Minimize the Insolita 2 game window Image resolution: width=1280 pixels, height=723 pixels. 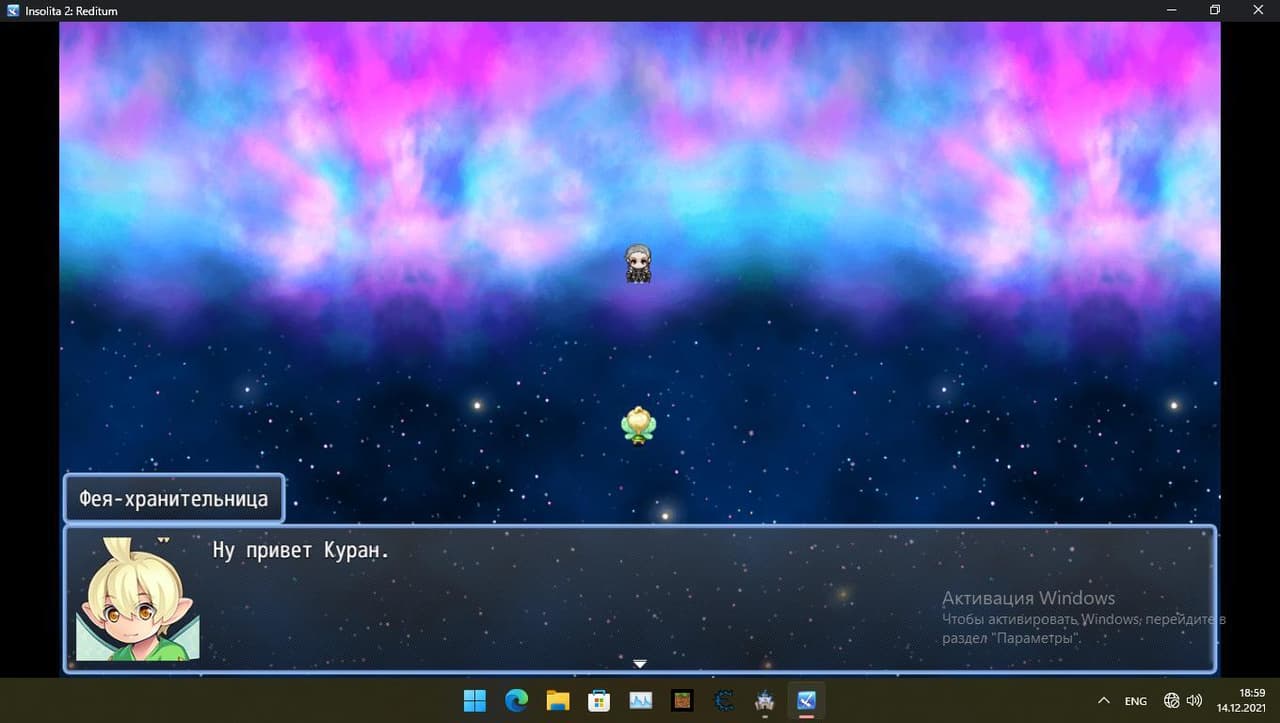tap(1171, 10)
